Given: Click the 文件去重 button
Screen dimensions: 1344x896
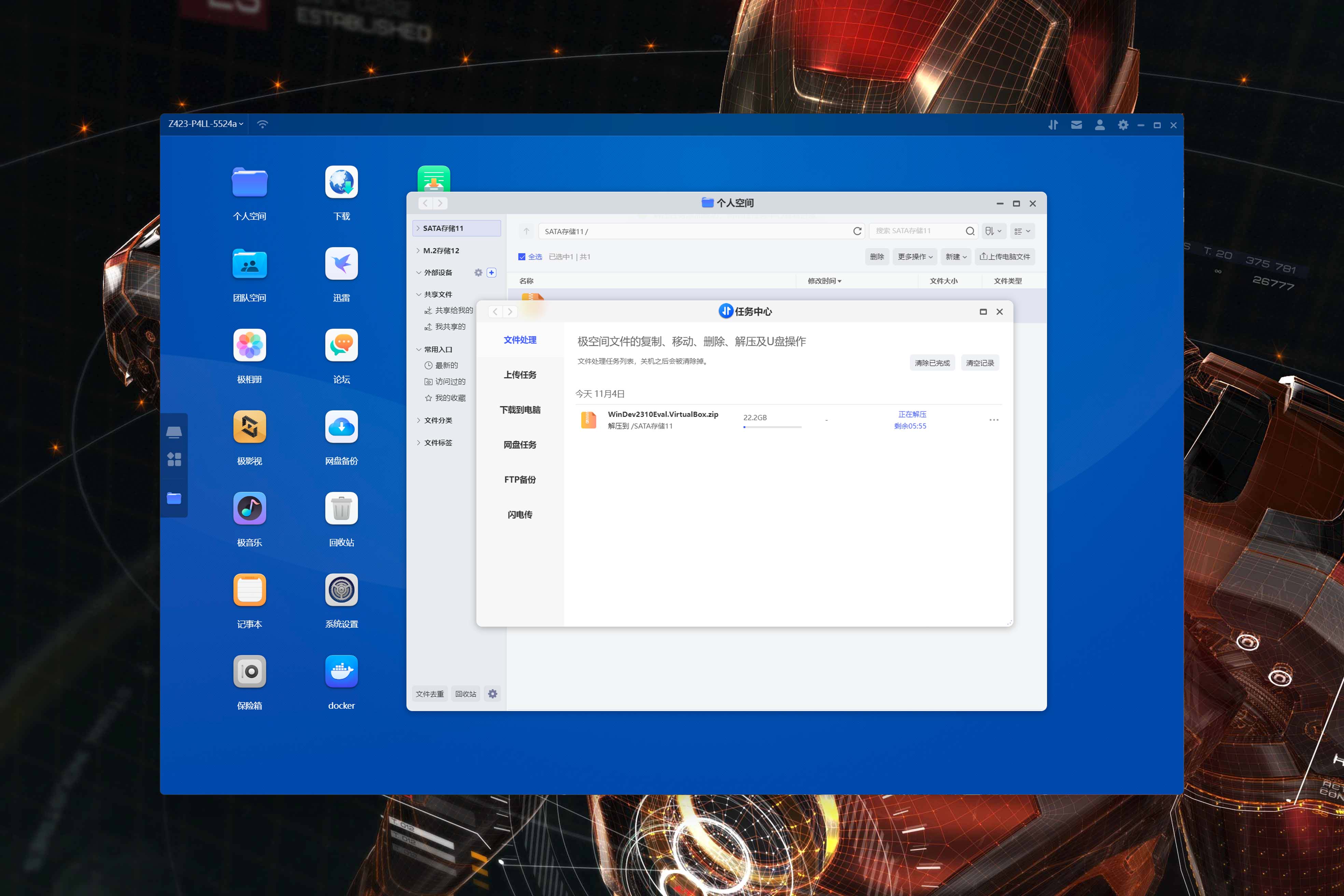Looking at the screenshot, I should pyautogui.click(x=429, y=694).
